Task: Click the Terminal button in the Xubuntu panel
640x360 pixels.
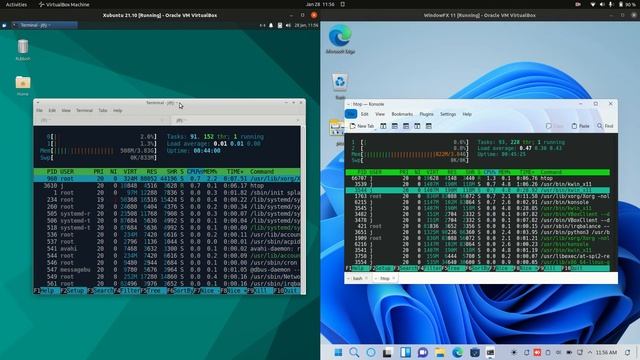Action: 44,25
